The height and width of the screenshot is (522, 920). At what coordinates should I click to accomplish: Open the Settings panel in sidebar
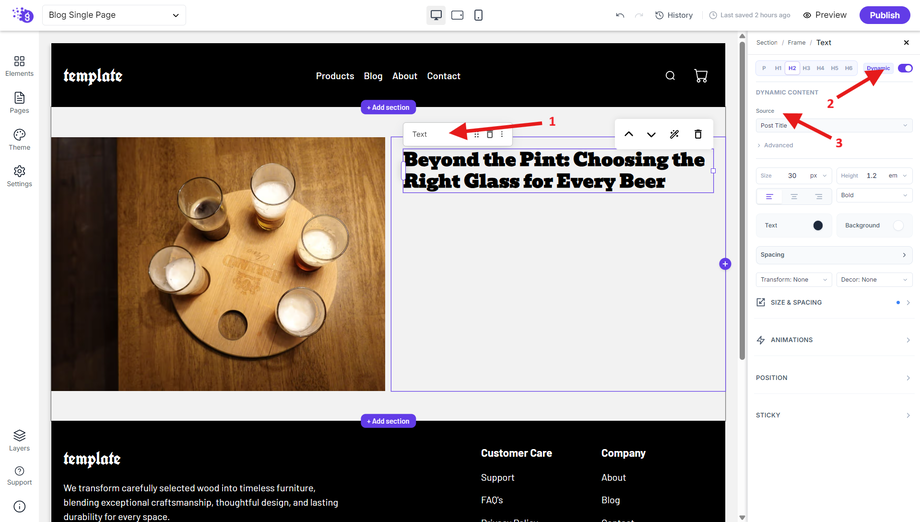tap(19, 176)
